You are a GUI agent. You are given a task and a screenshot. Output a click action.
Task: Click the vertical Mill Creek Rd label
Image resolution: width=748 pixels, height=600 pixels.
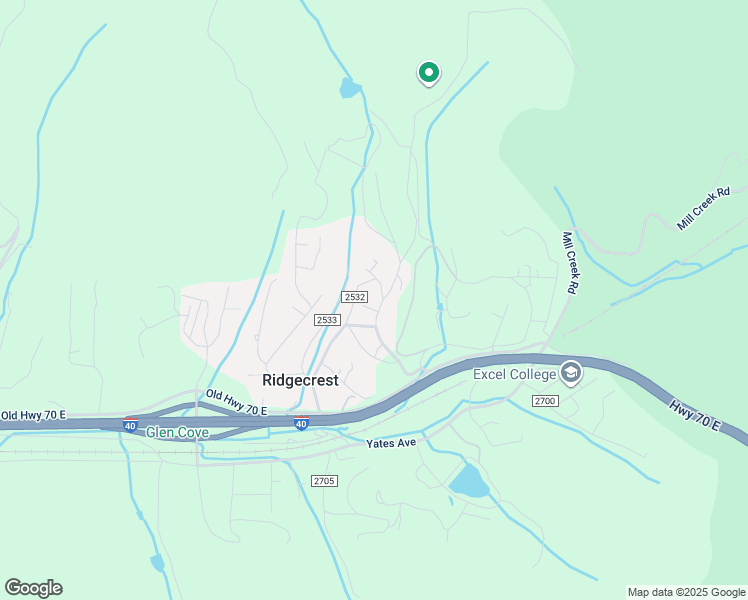[x=570, y=263]
